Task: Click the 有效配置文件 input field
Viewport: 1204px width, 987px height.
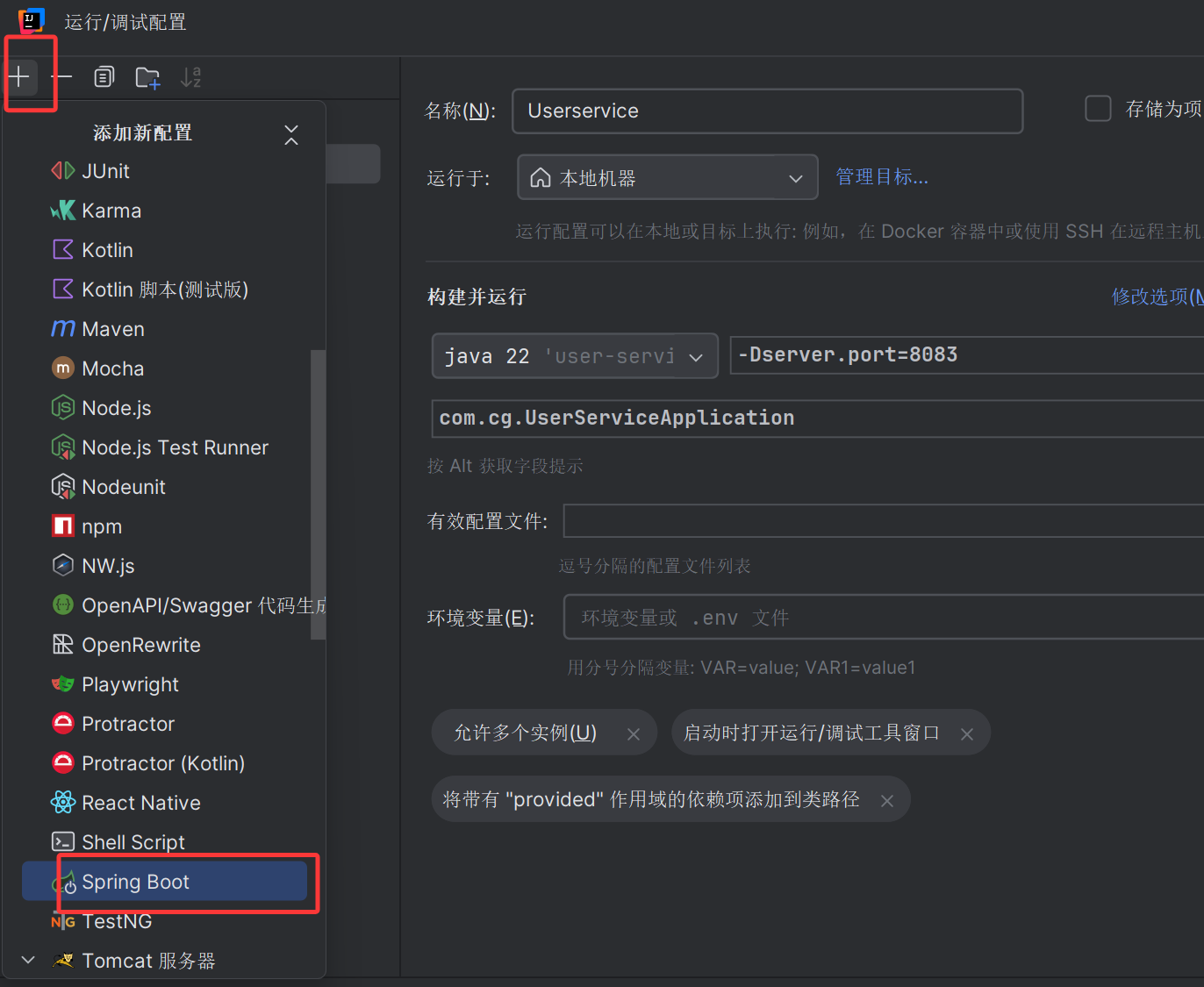Action: pos(883,521)
